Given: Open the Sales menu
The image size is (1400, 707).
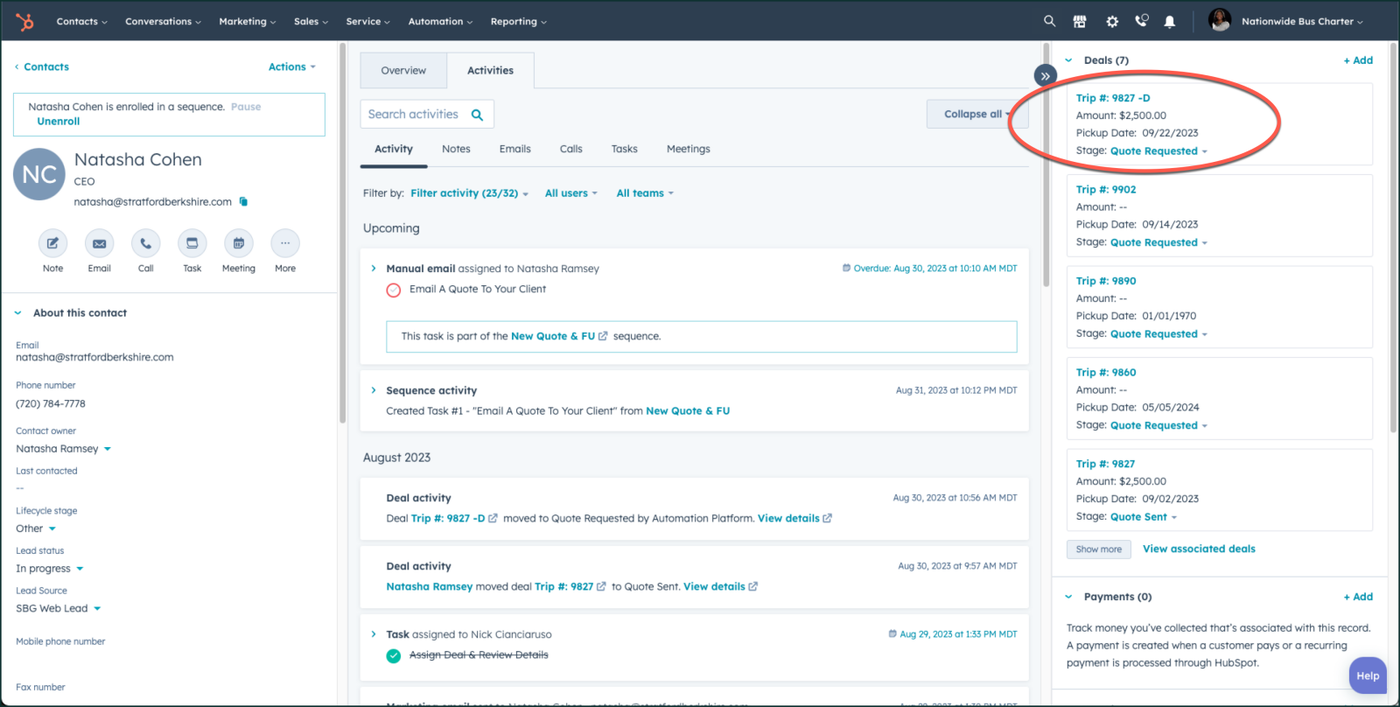Looking at the screenshot, I should pos(311,21).
